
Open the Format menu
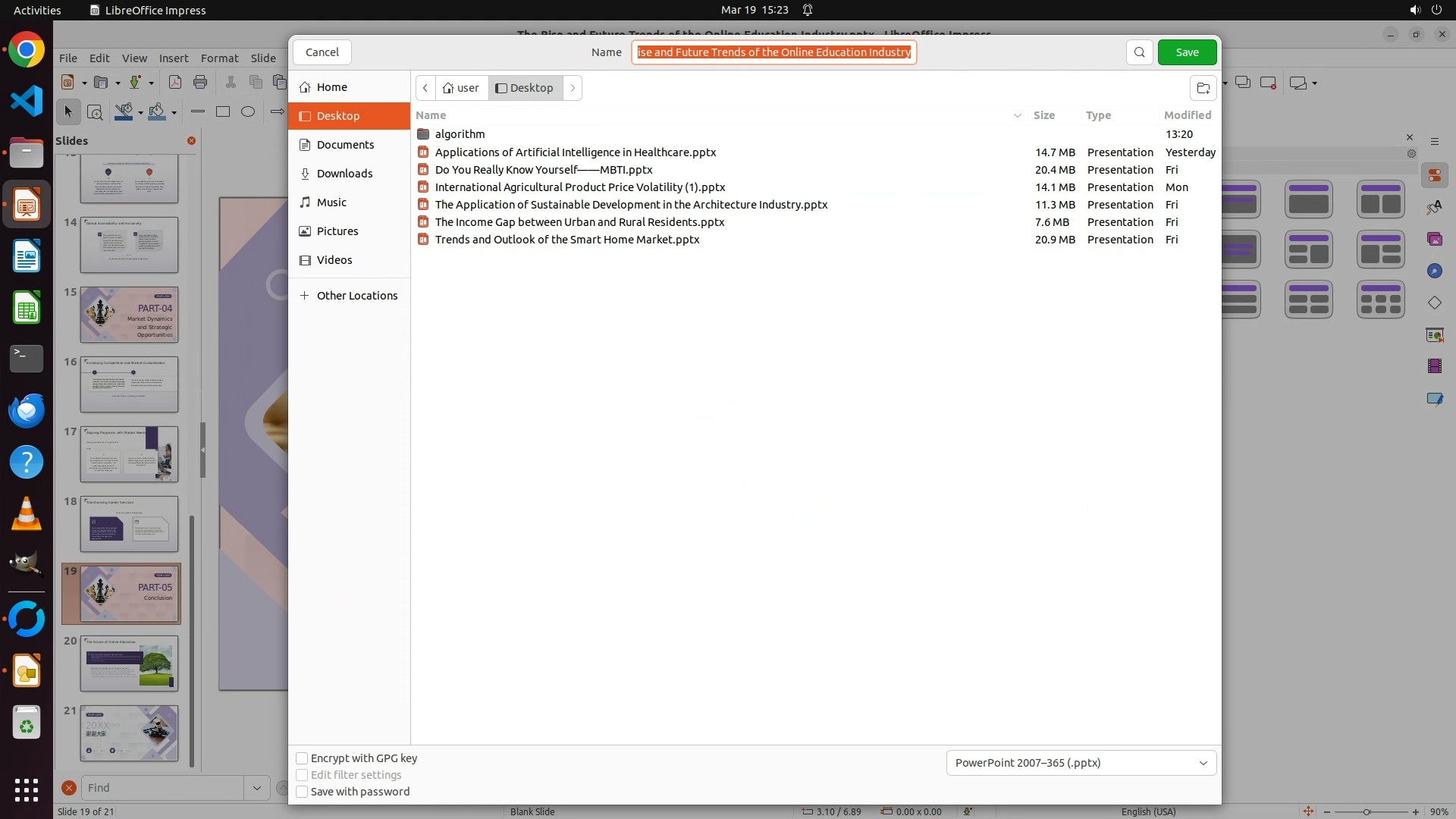[219, 58]
